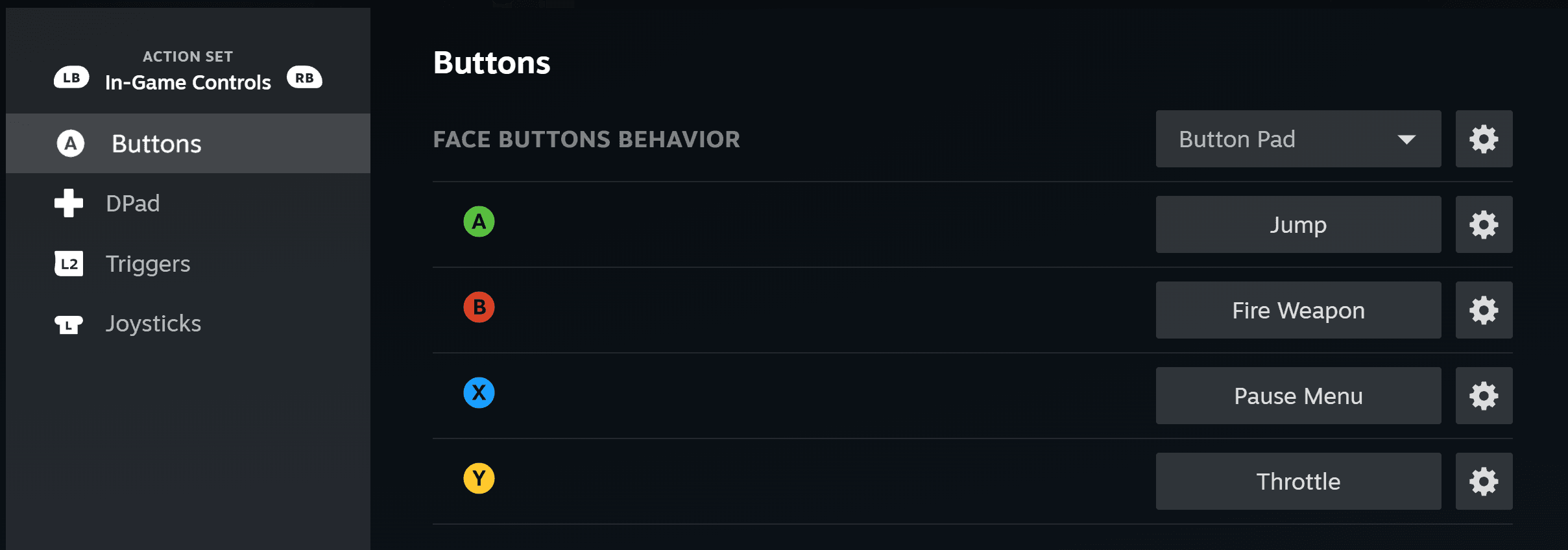Switch to previous action set with LB
1568x550 pixels.
(x=71, y=78)
